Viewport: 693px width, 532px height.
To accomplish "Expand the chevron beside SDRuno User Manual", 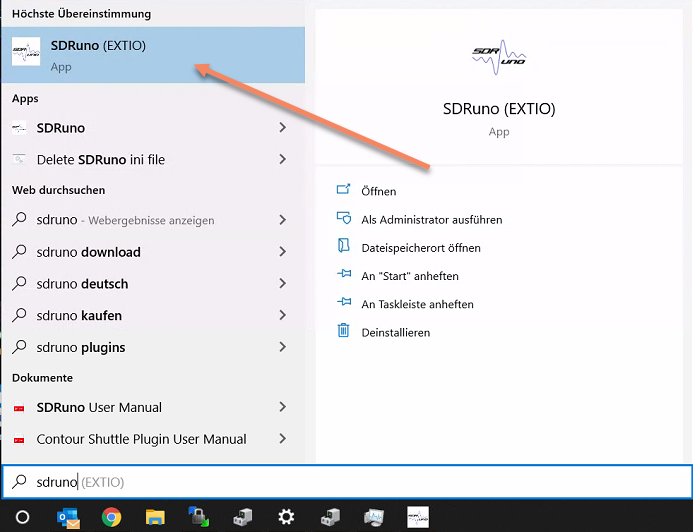I will 282,407.
